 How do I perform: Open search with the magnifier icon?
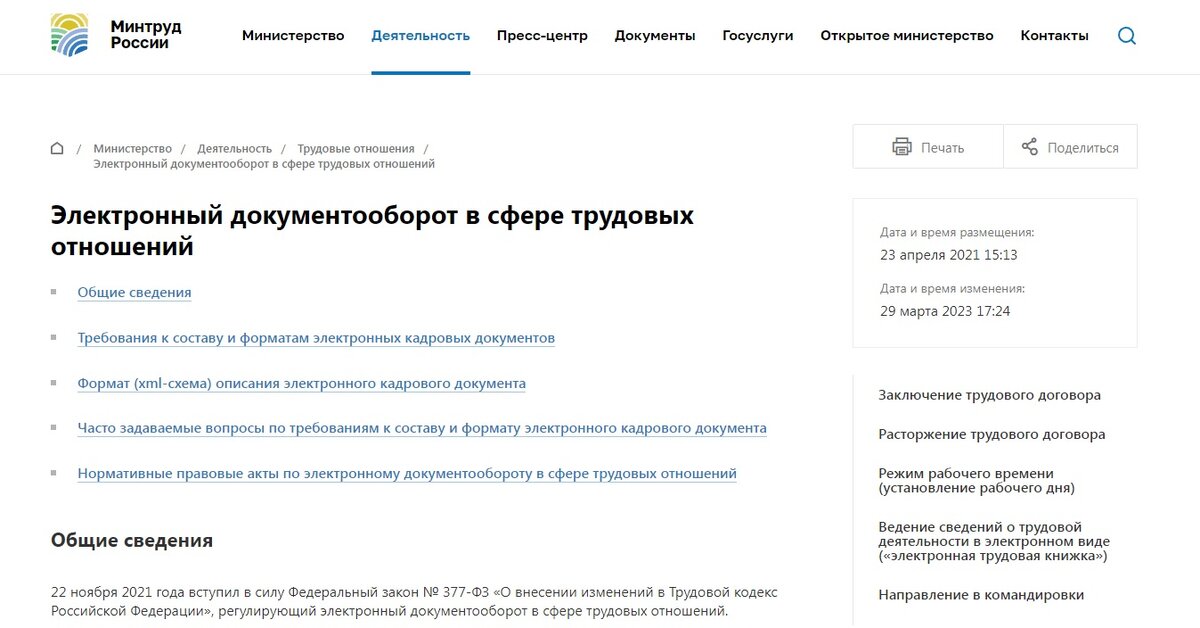1127,35
